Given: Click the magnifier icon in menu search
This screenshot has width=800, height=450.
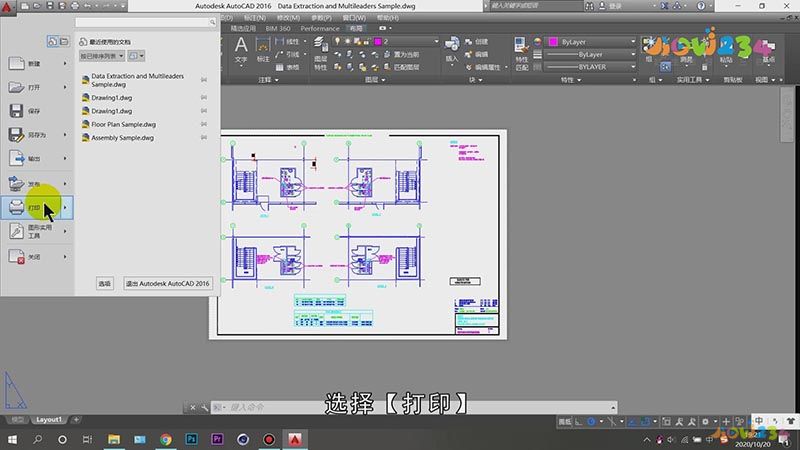Looking at the screenshot, I should 212,22.
